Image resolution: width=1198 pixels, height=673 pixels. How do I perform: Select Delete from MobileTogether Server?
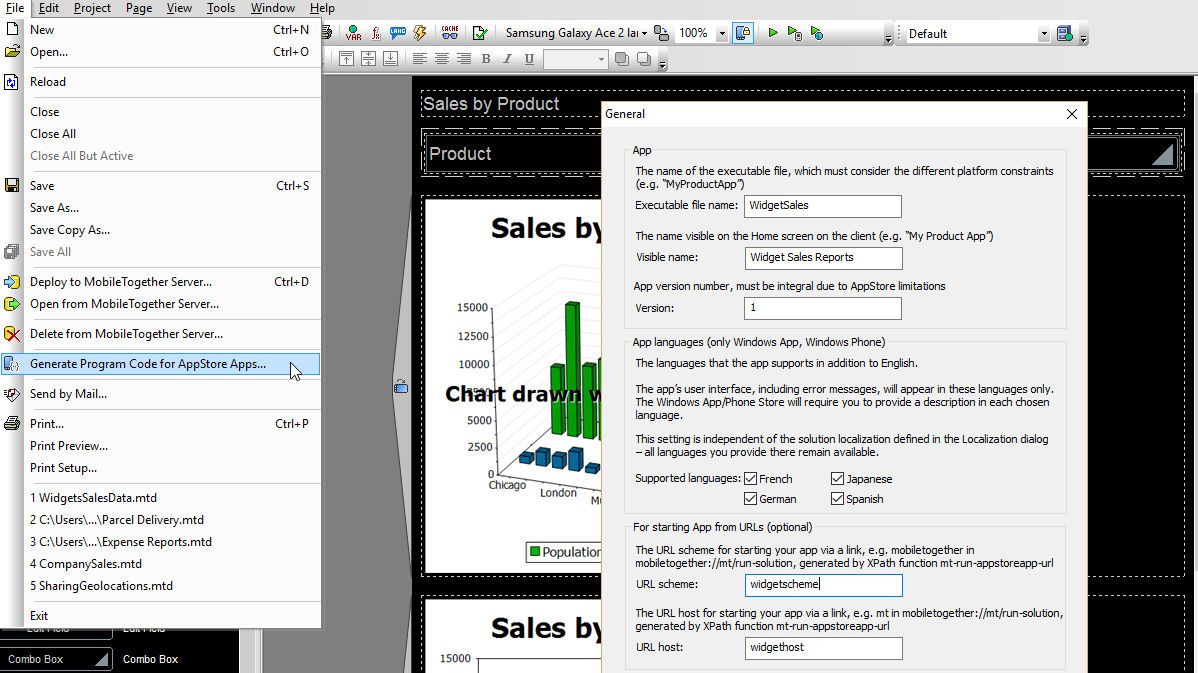(x=160, y=334)
